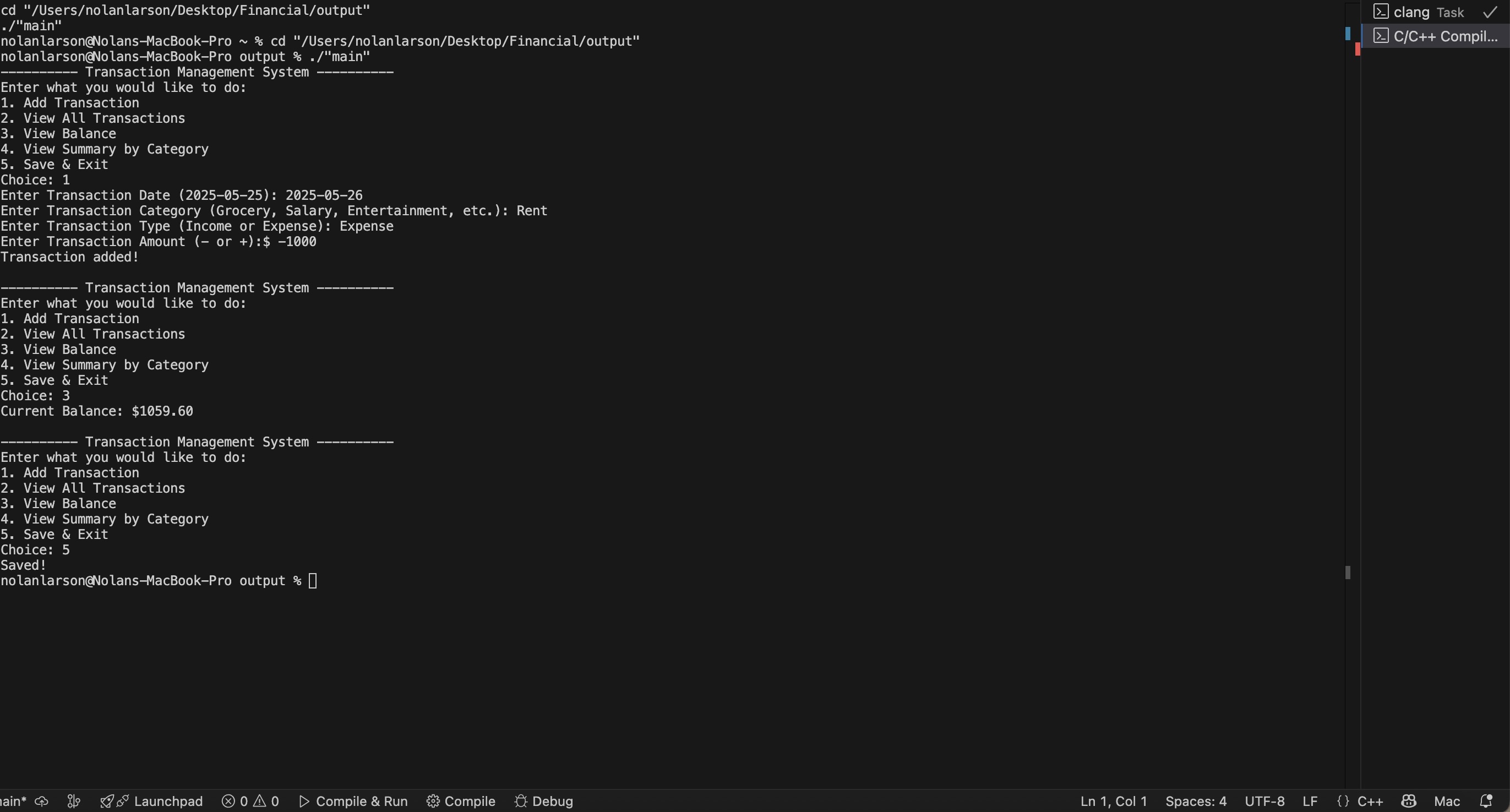This screenshot has width=1510, height=812.
Task: Change end-of-line sequence via LF
Action: pyautogui.click(x=1310, y=802)
